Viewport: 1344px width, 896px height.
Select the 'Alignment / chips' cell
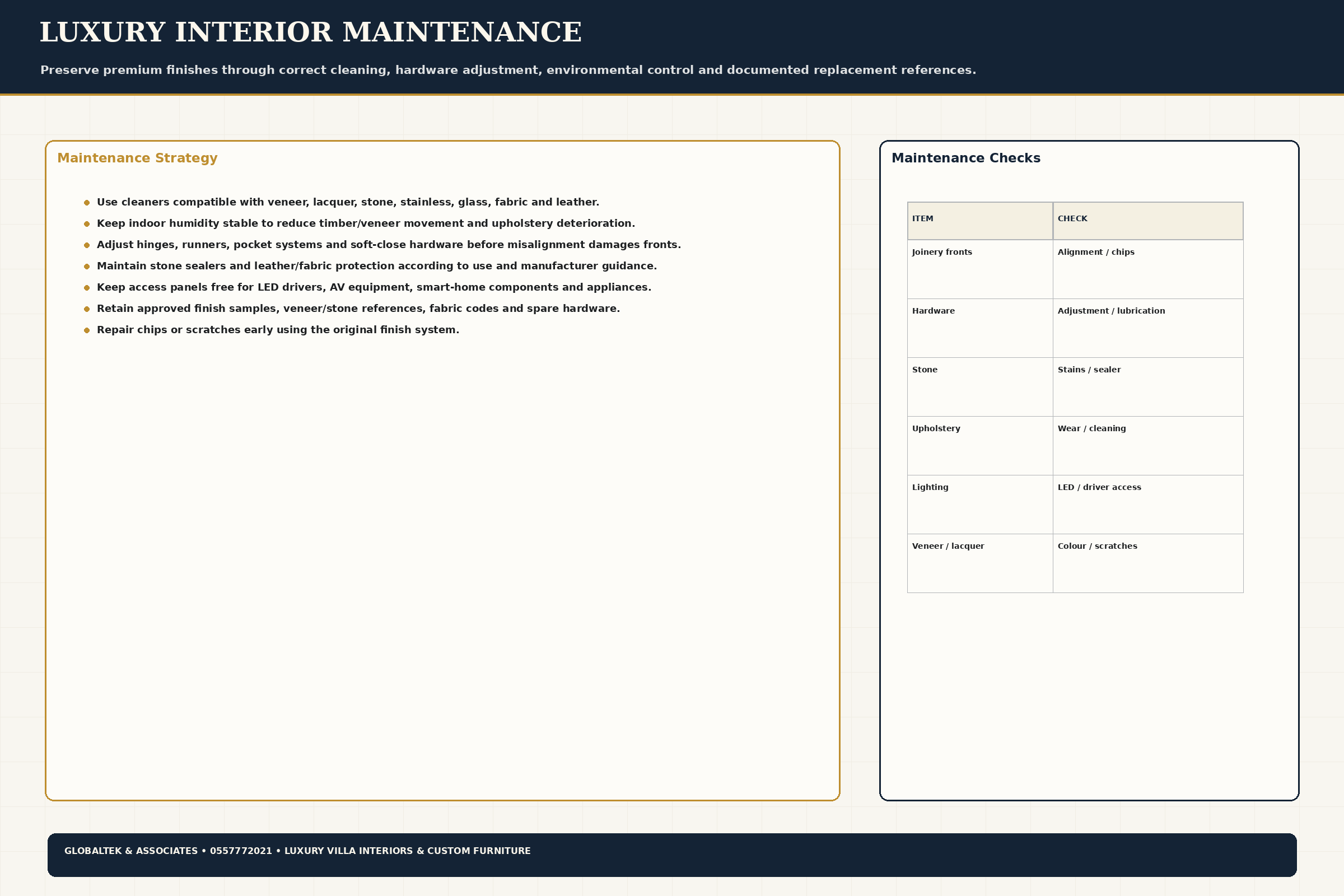pos(1148,269)
